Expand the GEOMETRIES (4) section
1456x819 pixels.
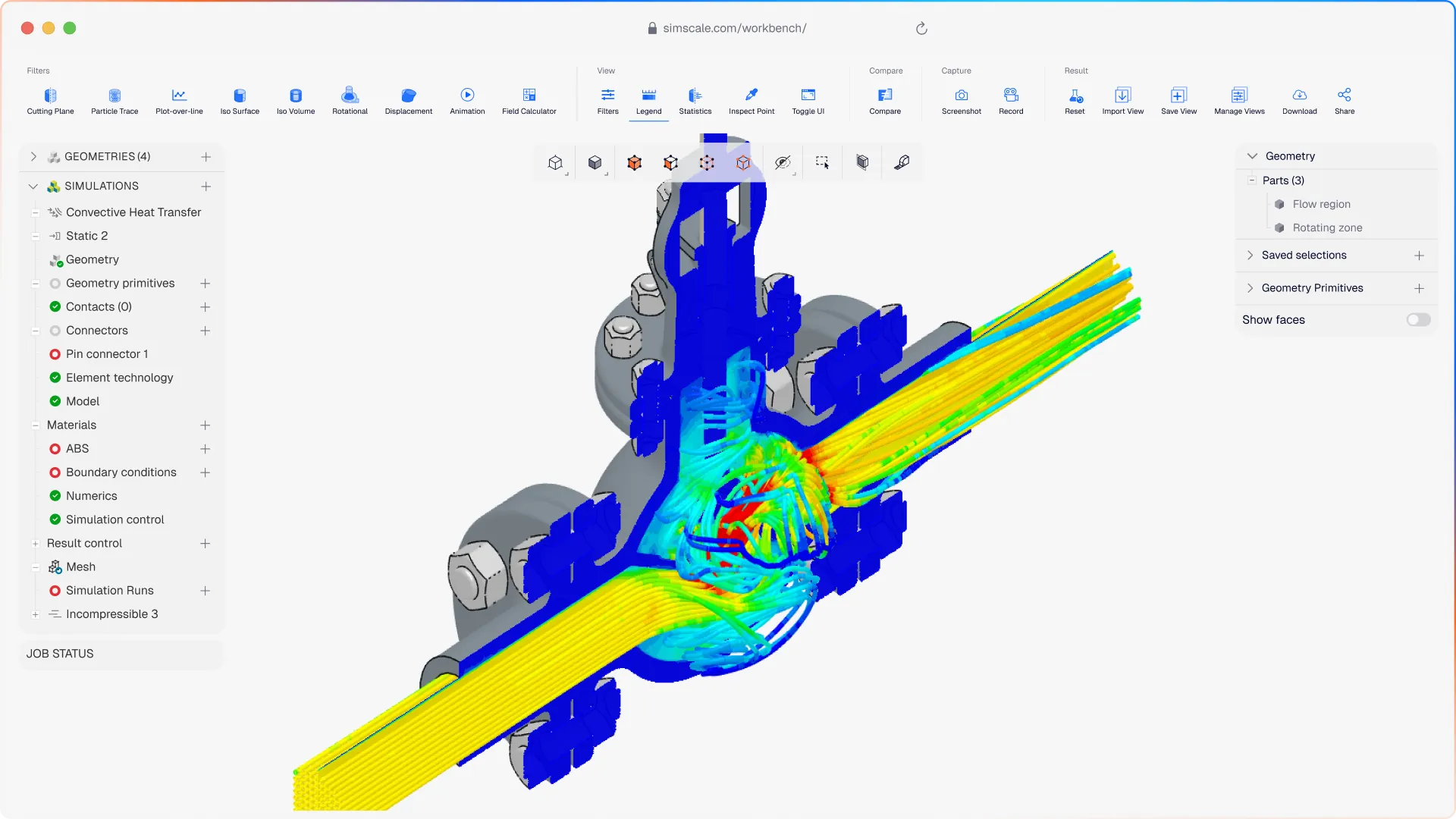(33, 156)
